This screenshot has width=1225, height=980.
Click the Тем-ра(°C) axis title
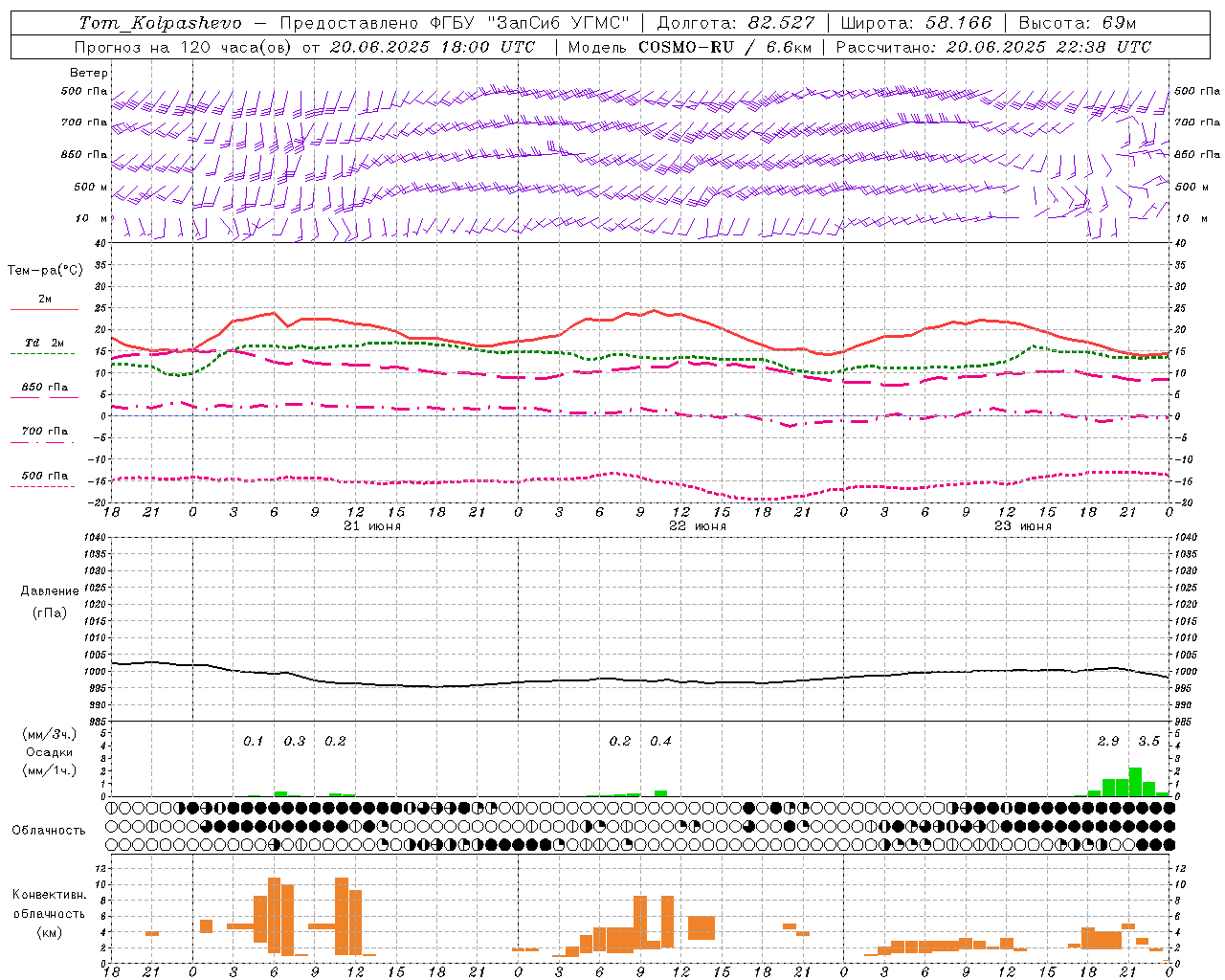(x=45, y=271)
